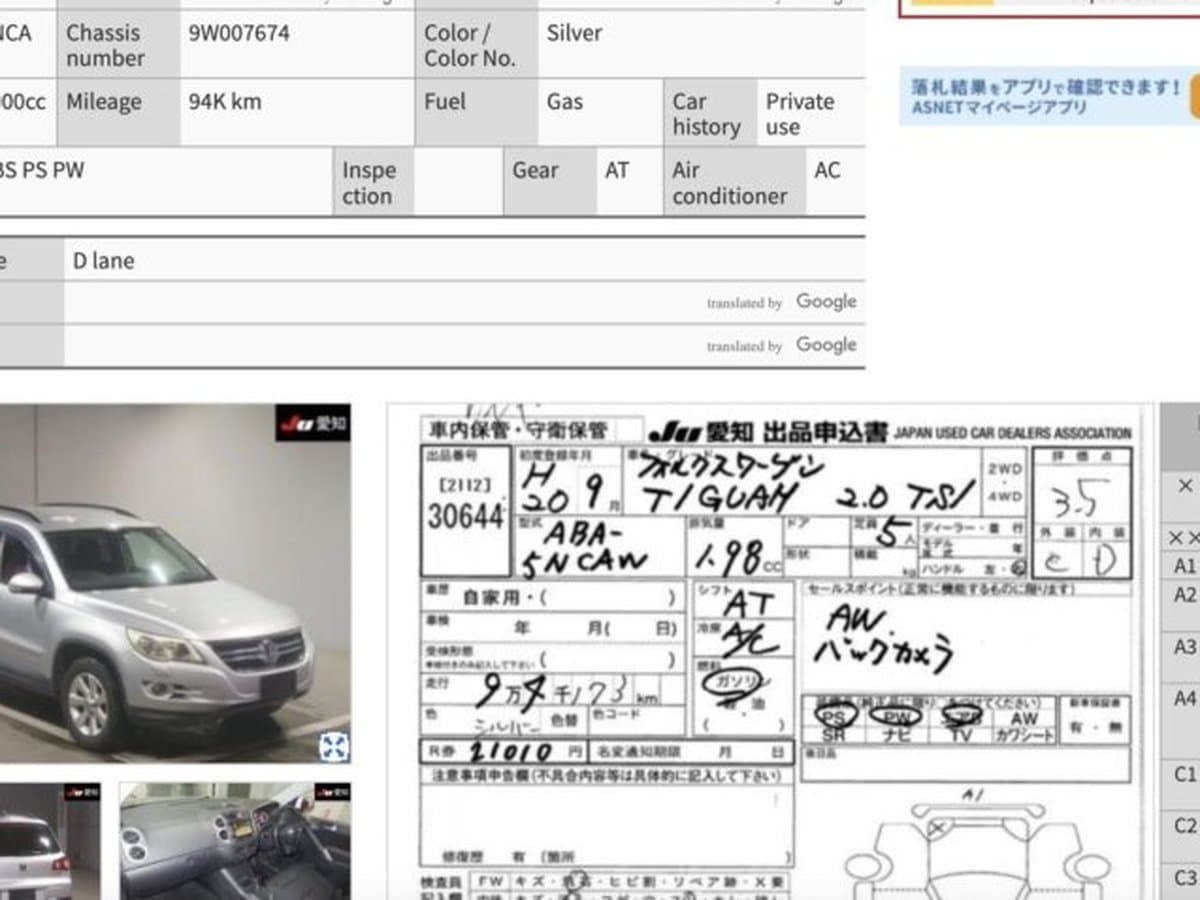
Task: Click the "Air conditioner" label cell
Action: pos(735,182)
